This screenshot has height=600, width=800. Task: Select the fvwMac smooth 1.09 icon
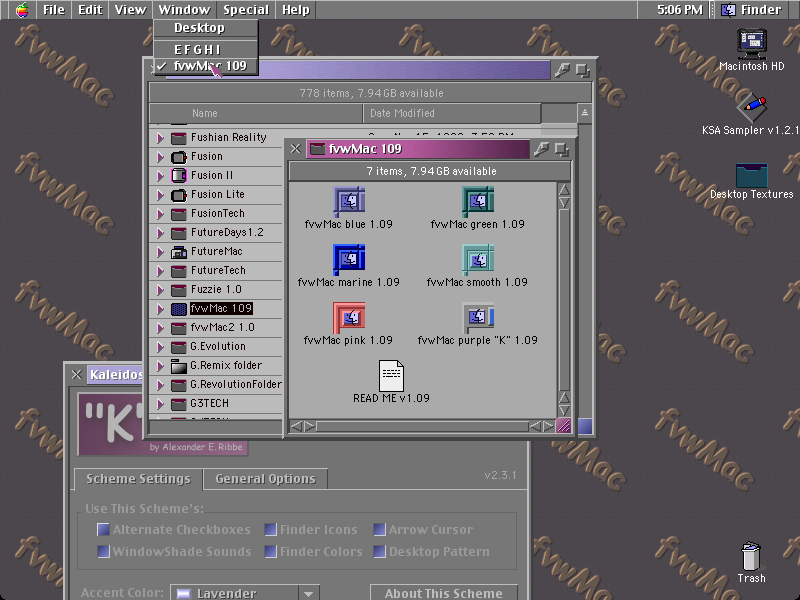[478, 259]
